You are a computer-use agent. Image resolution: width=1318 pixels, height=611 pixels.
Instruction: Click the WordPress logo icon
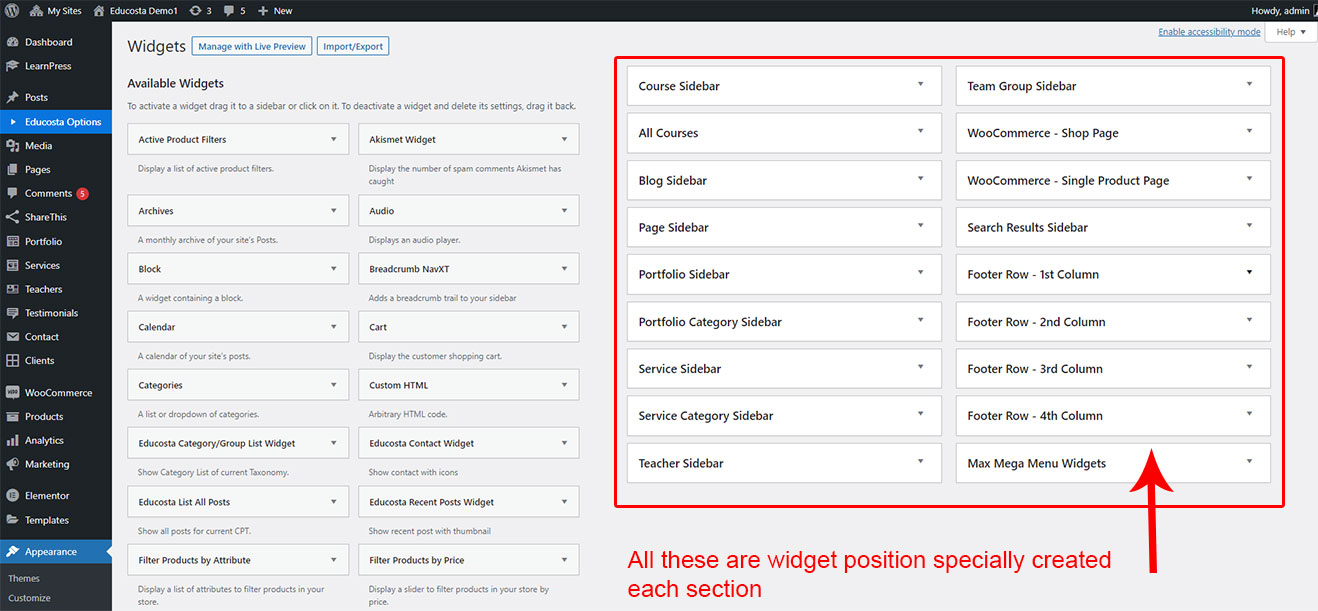click(x=12, y=11)
